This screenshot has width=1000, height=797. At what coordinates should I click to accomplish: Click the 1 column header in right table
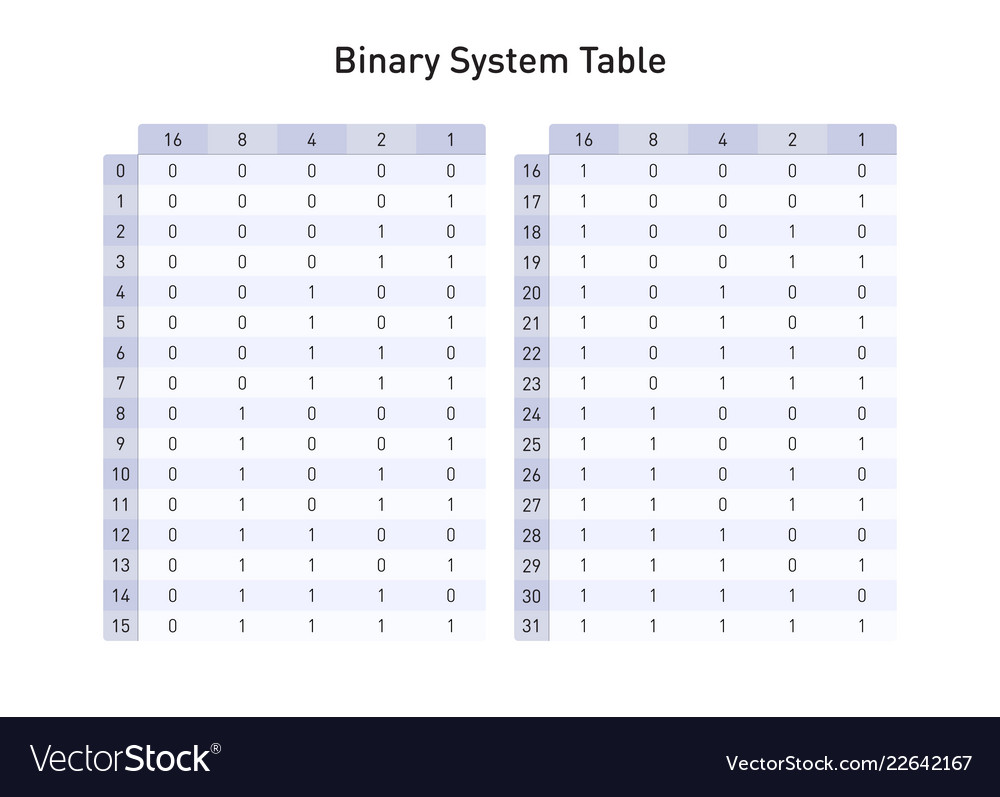861,140
